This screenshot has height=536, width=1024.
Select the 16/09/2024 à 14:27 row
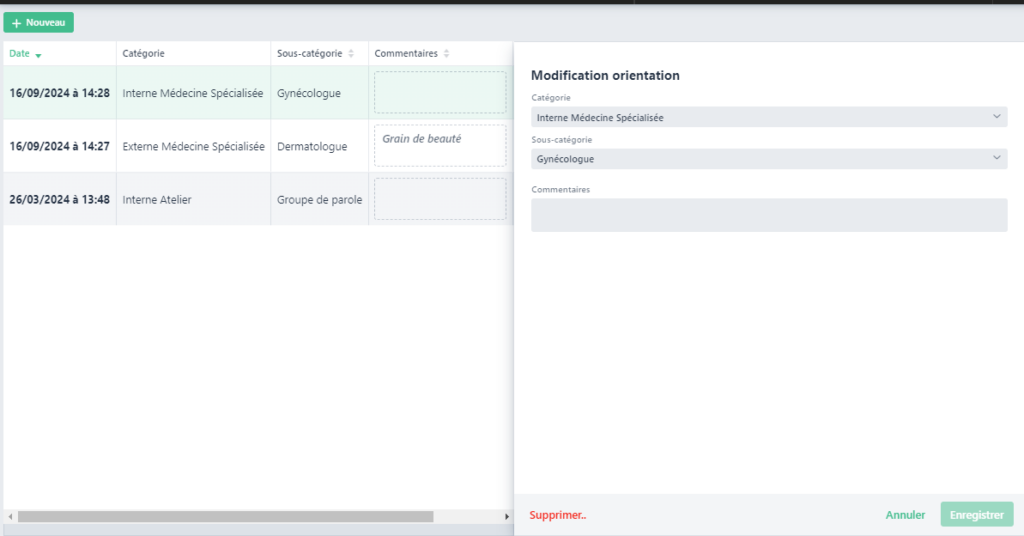59,146
